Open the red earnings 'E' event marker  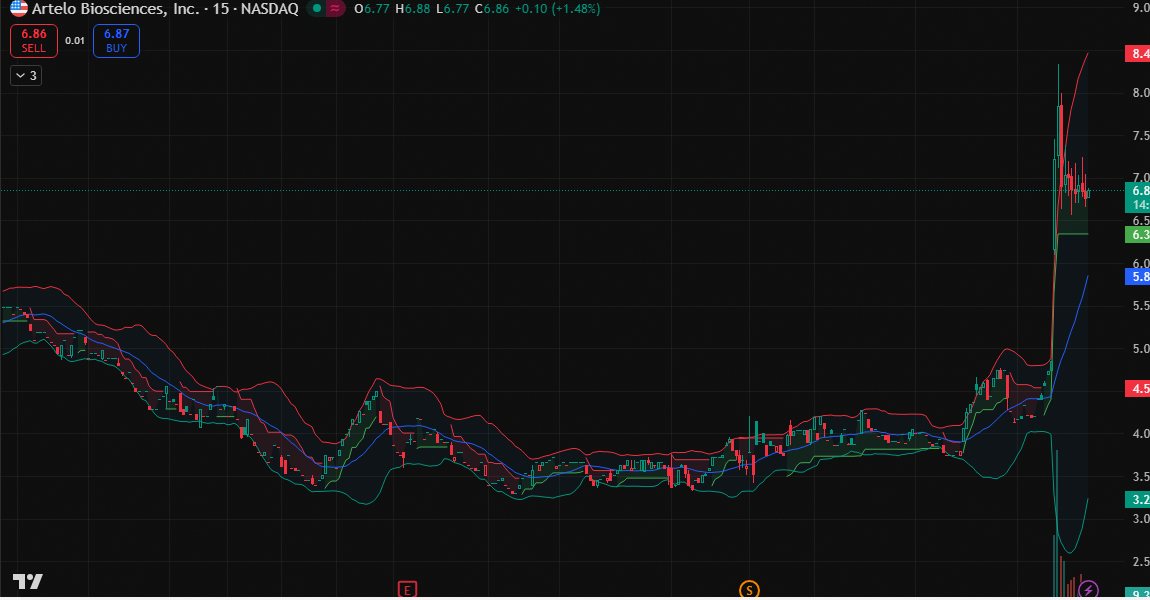407,589
